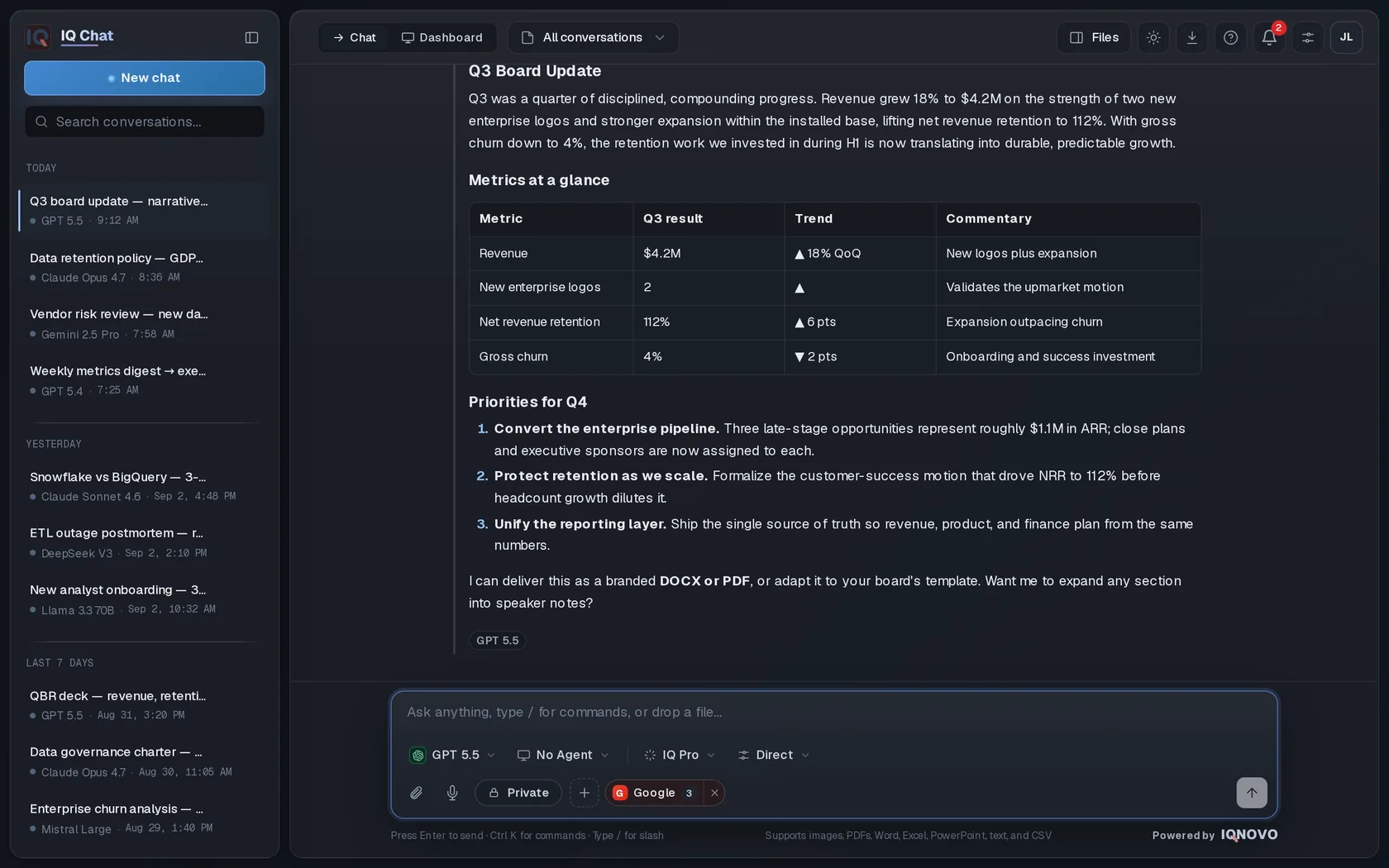Click the plus add-tool button
1389x868 pixels.
(x=584, y=793)
